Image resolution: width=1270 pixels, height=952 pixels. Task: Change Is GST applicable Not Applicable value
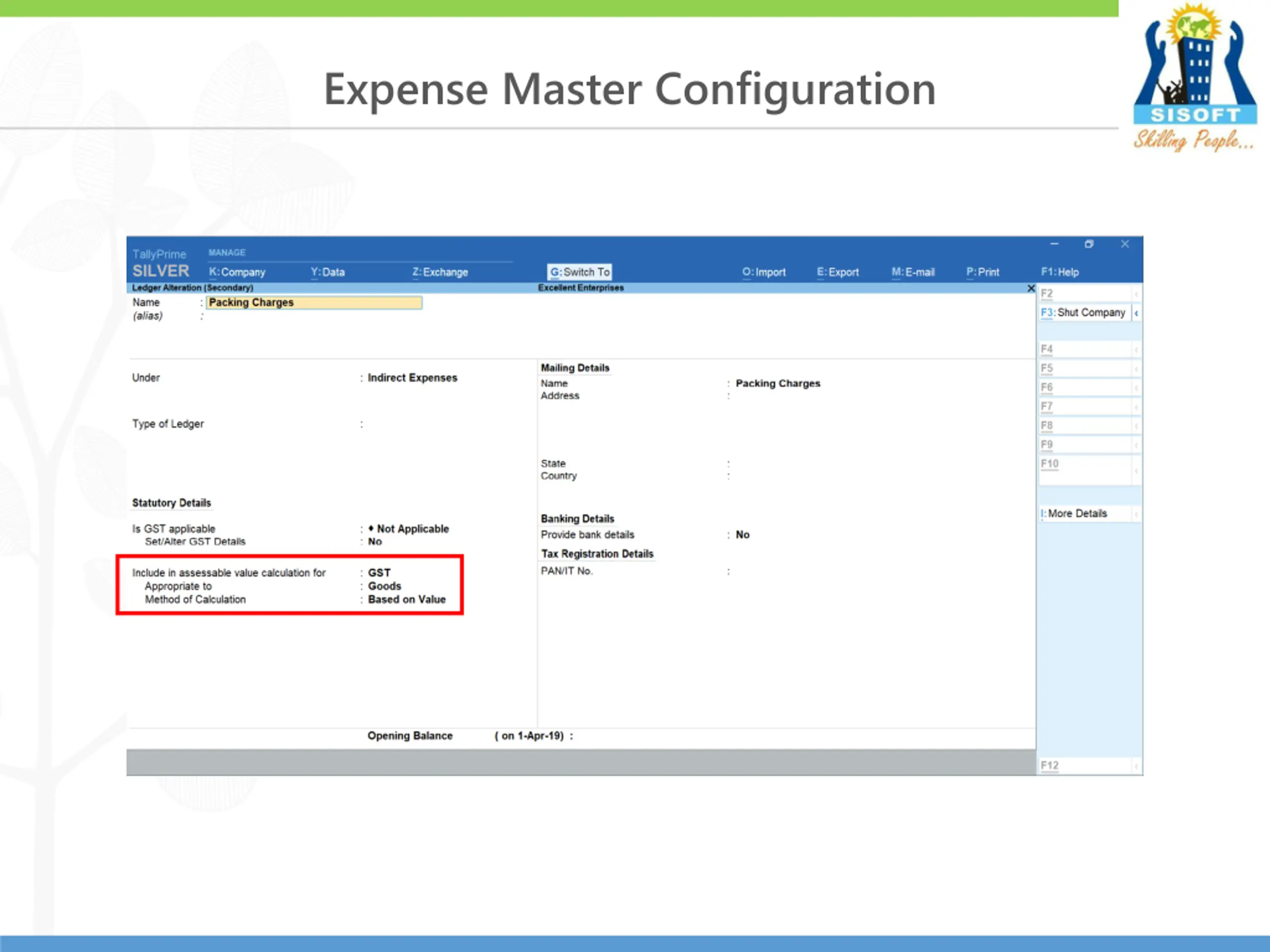(x=408, y=529)
